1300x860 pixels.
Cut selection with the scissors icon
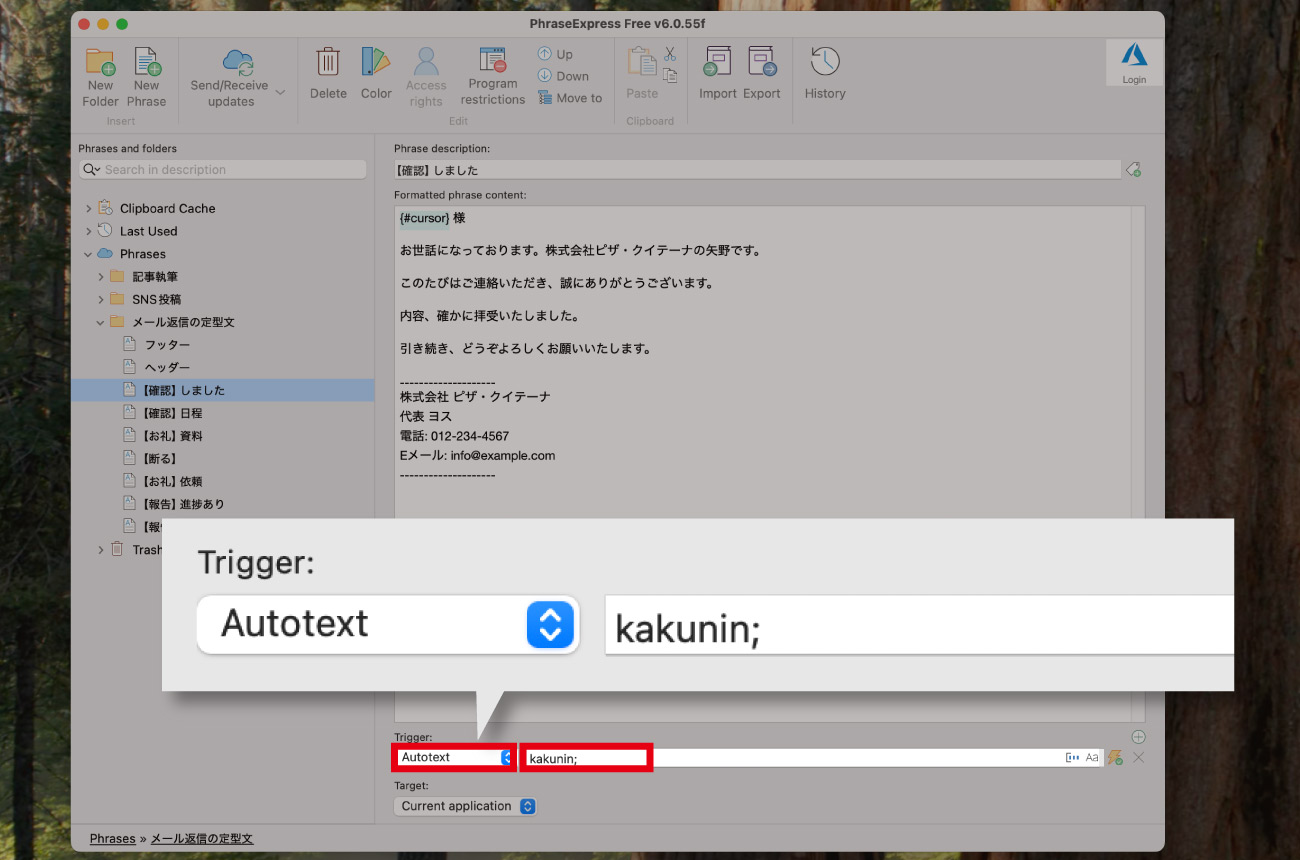(670, 54)
